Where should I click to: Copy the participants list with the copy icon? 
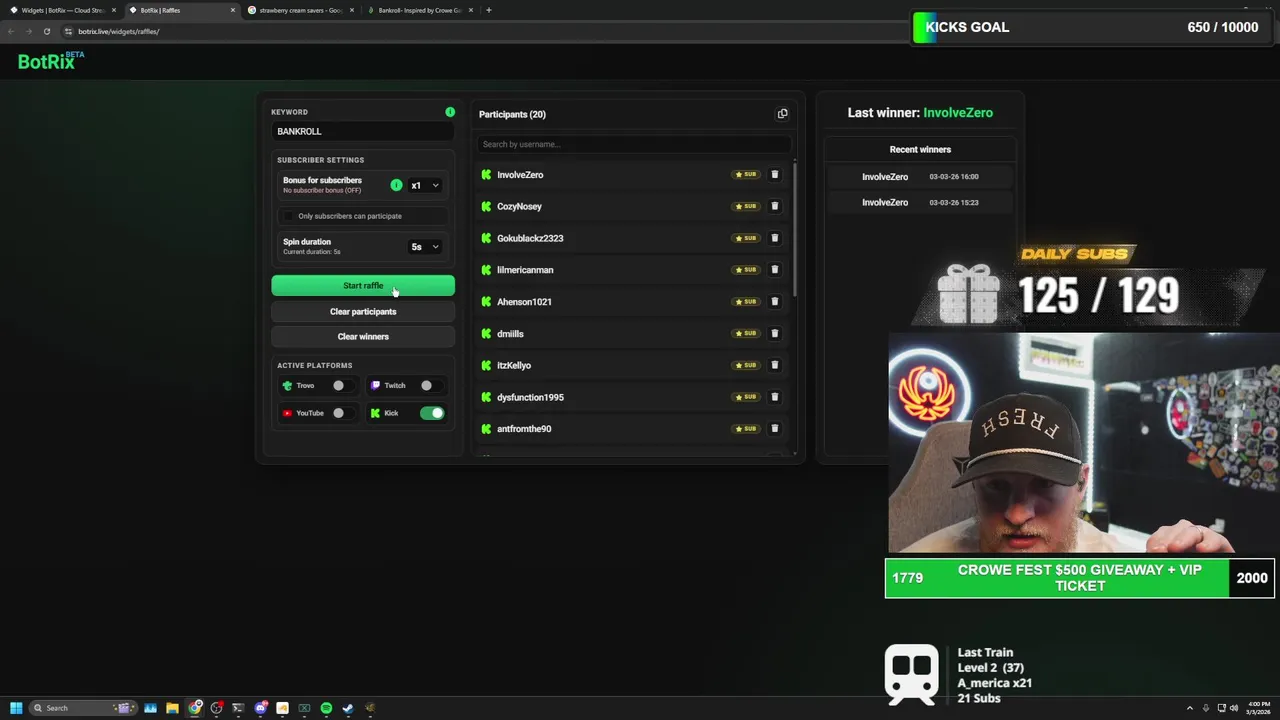782,114
